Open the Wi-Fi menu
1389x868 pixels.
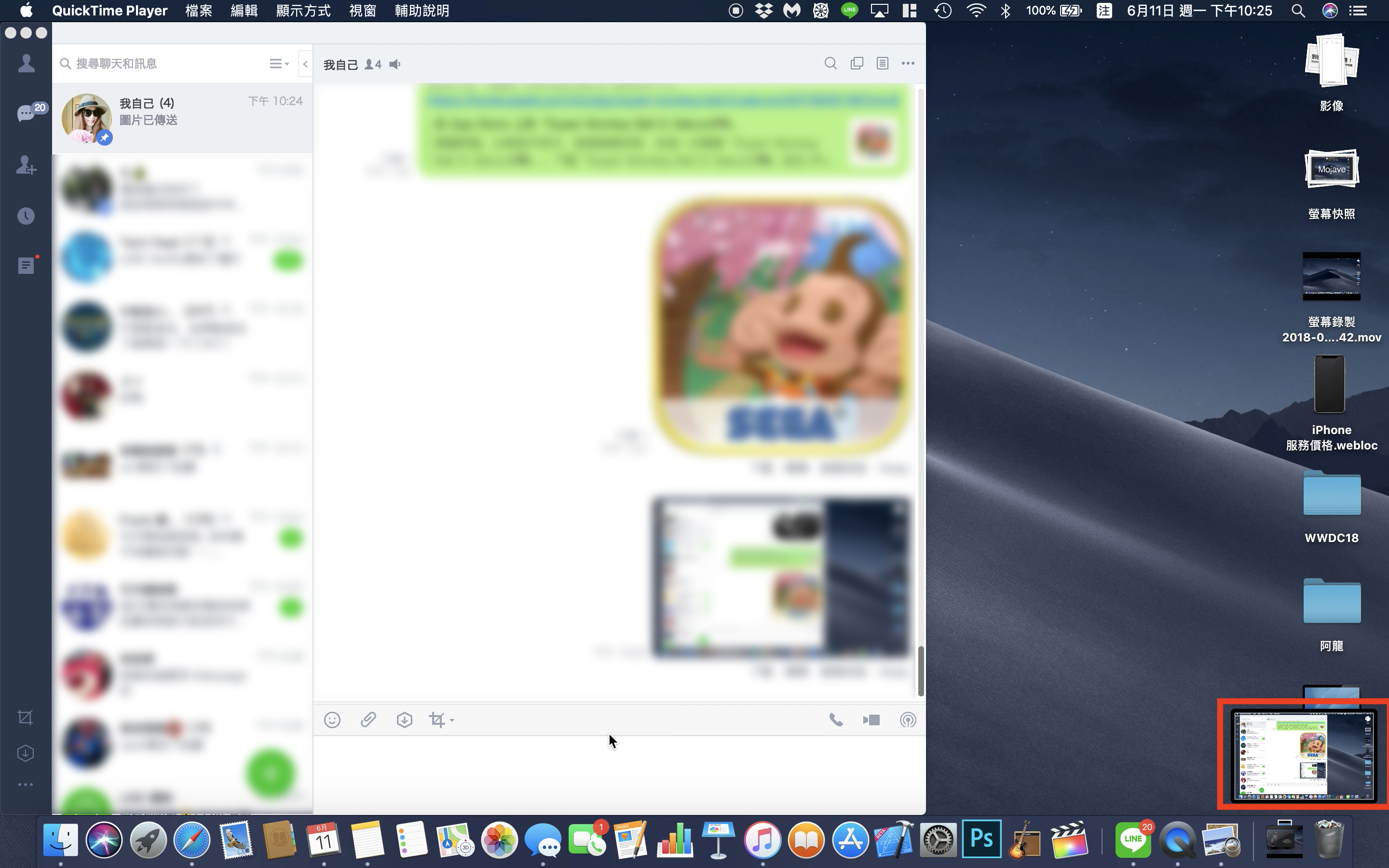click(976, 10)
